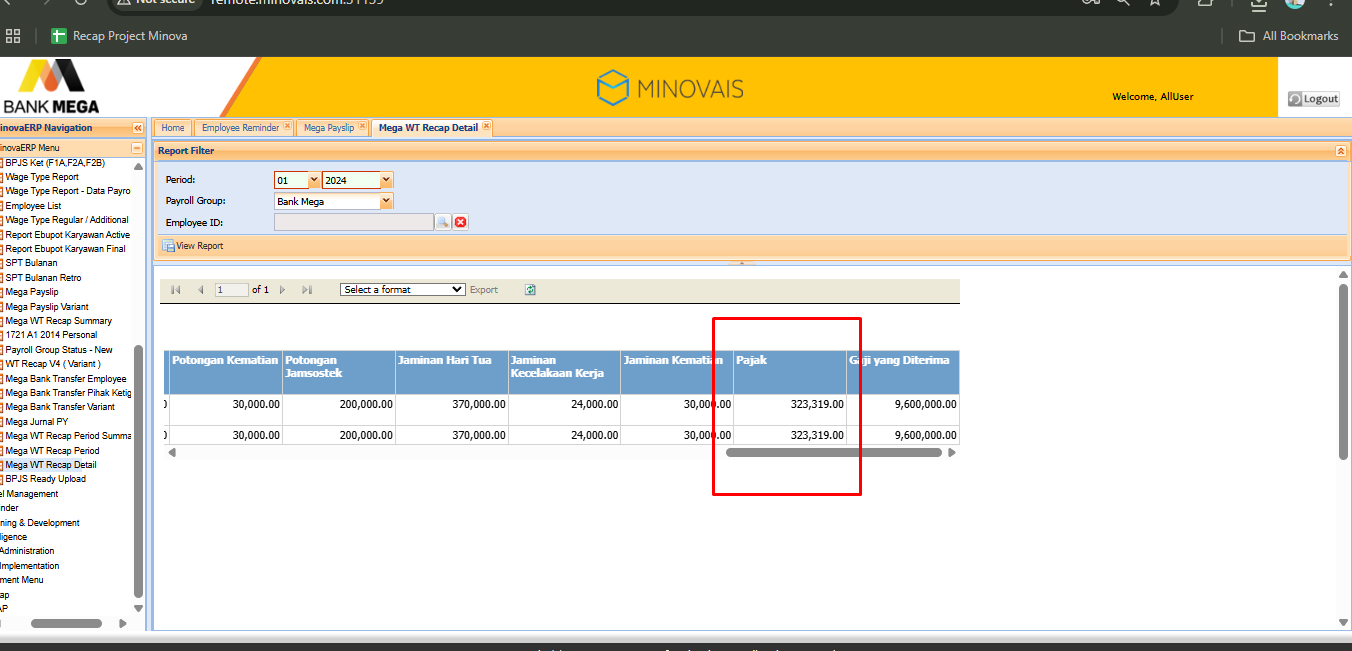Viewport: 1352px width, 651px height.
Task: Click the Employee ID input field
Action: point(354,222)
